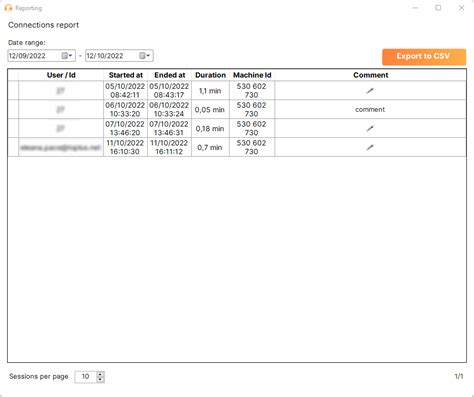Click the Export to CSV button
474x397 pixels.
tap(424, 56)
